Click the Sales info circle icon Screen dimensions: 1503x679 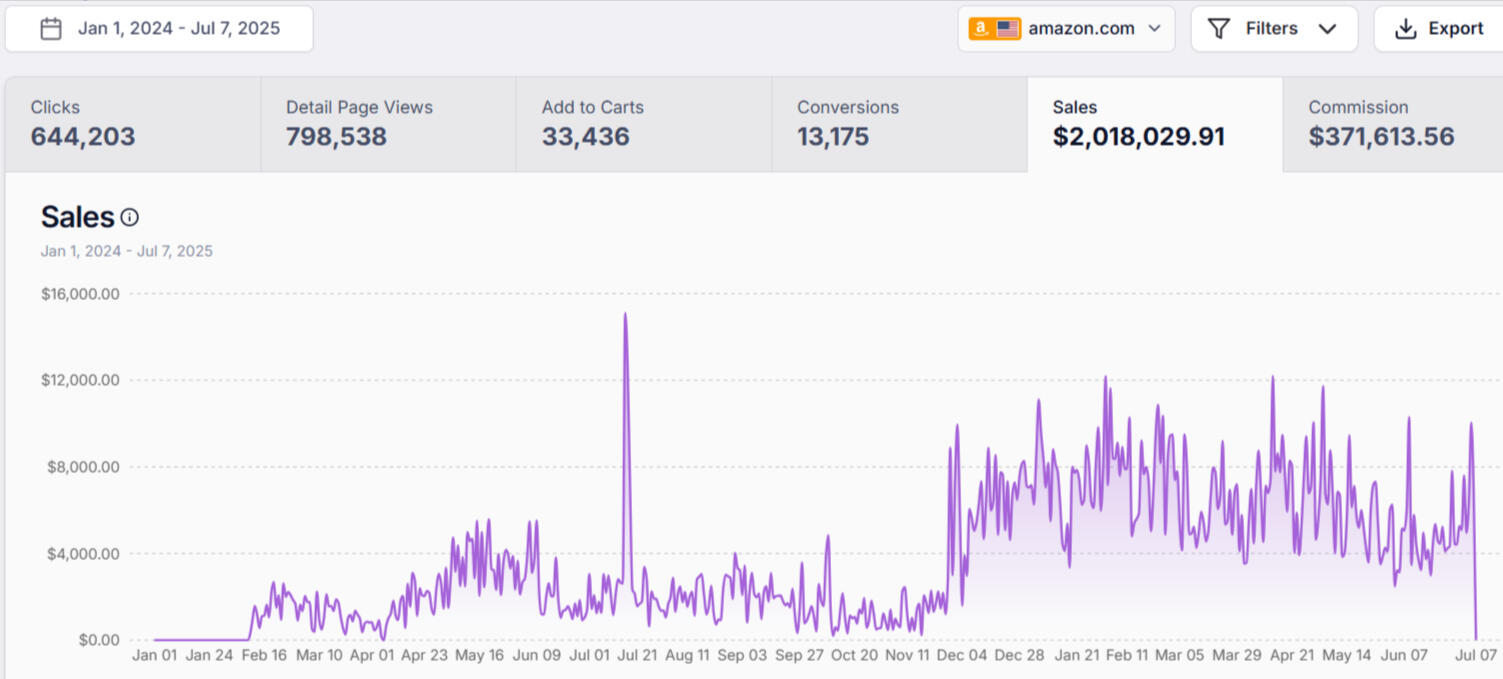pyautogui.click(x=130, y=217)
